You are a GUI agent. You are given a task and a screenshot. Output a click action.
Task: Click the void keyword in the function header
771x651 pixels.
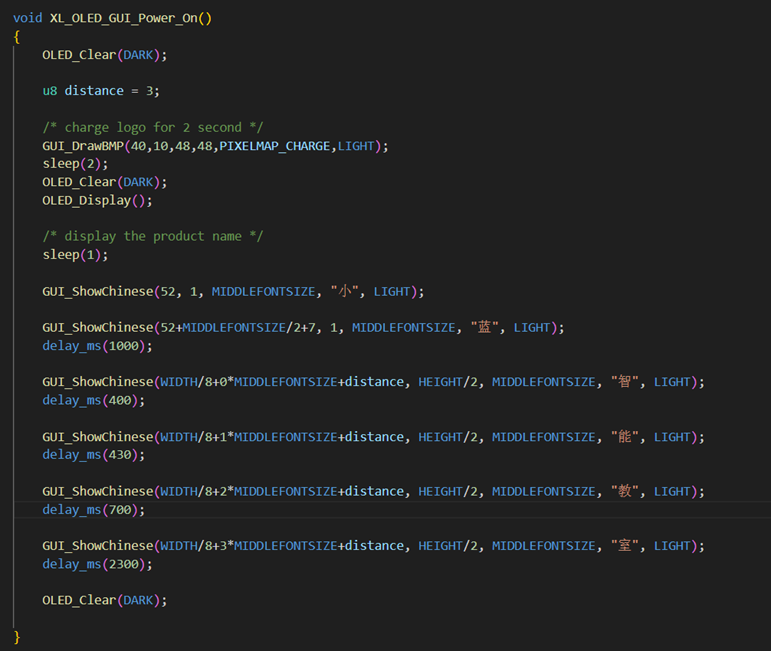click(28, 18)
